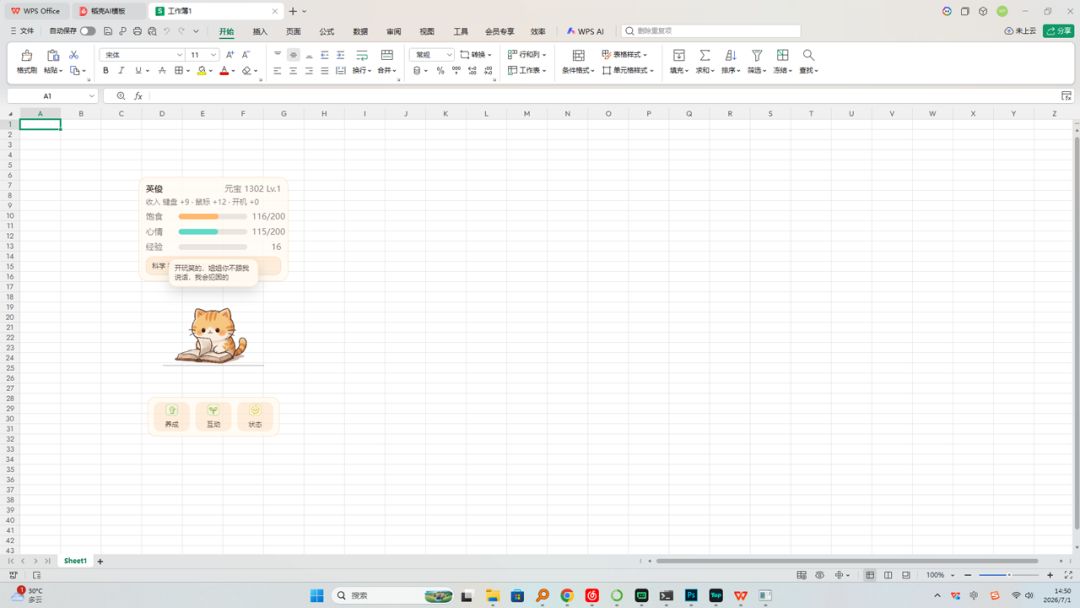Screen dimensions: 1080x608
Task: Align text to vertical middle
Action: click(293, 54)
